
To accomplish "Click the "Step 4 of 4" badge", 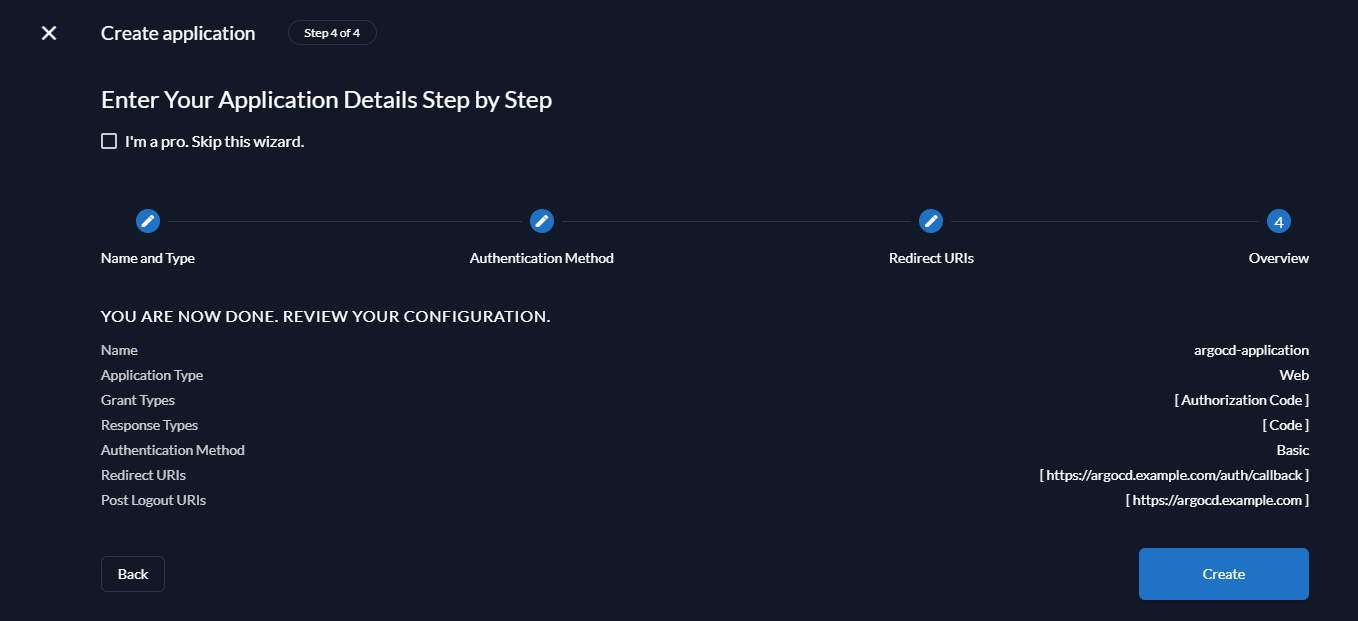I will pyautogui.click(x=332, y=33).
